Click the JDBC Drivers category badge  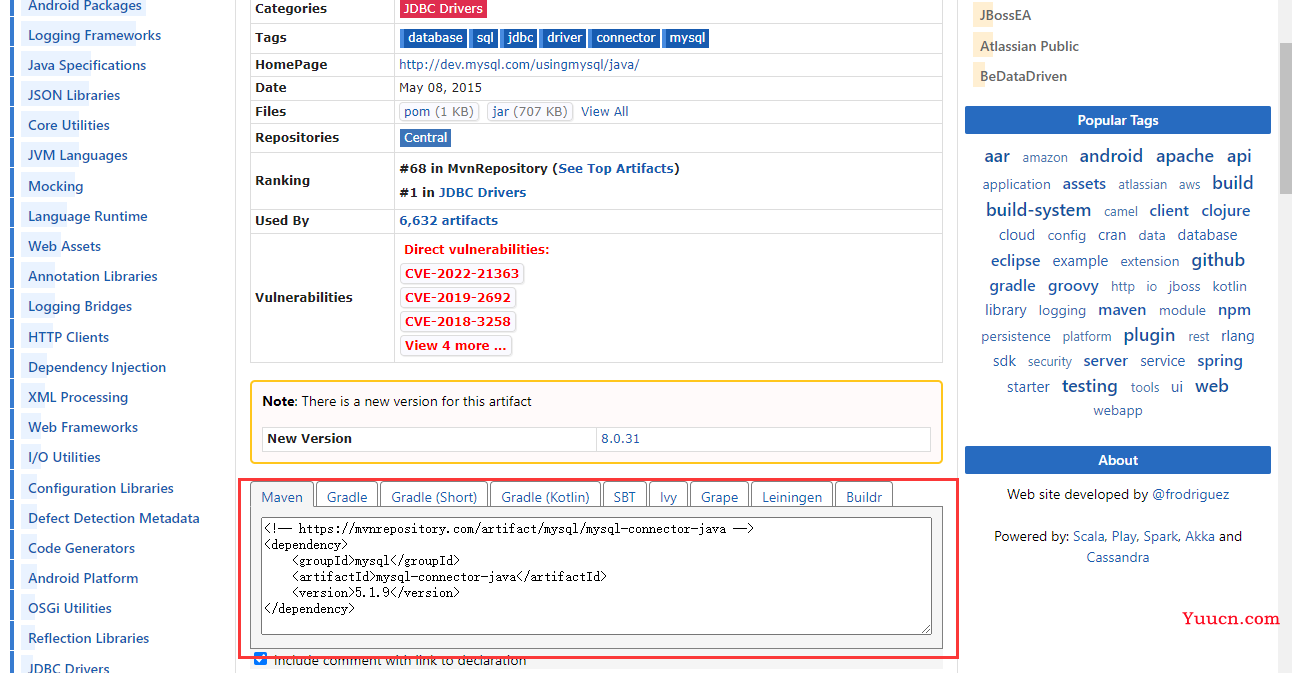[443, 8]
